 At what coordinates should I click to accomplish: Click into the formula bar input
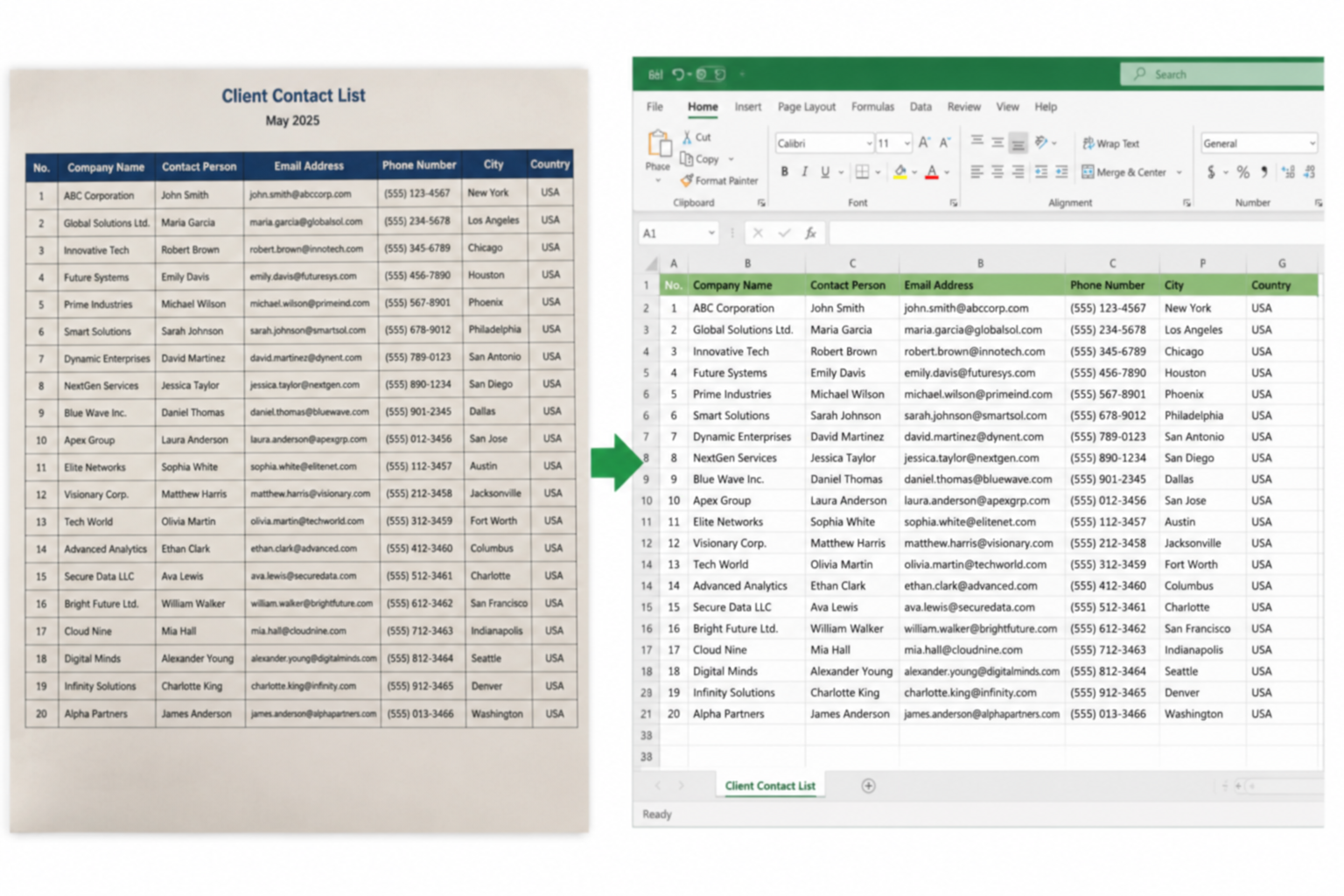(x=1075, y=233)
